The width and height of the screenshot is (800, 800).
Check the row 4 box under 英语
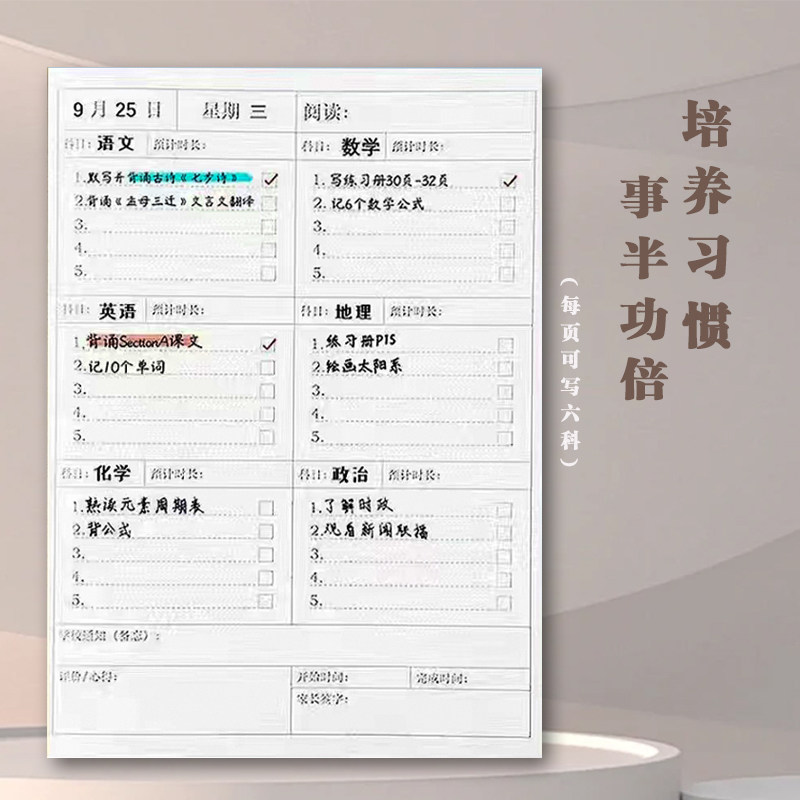(267, 414)
